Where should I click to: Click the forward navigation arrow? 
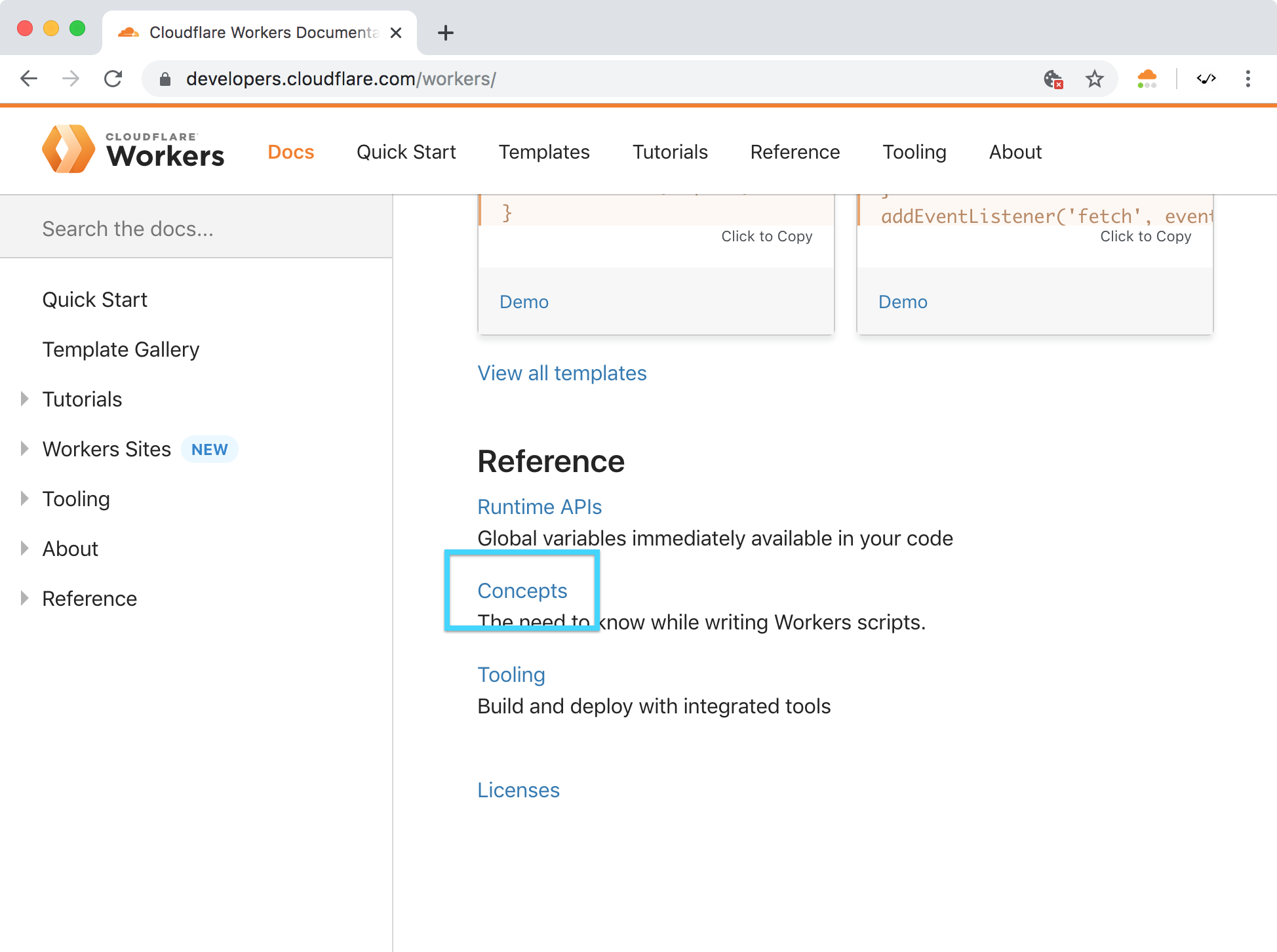tap(71, 79)
